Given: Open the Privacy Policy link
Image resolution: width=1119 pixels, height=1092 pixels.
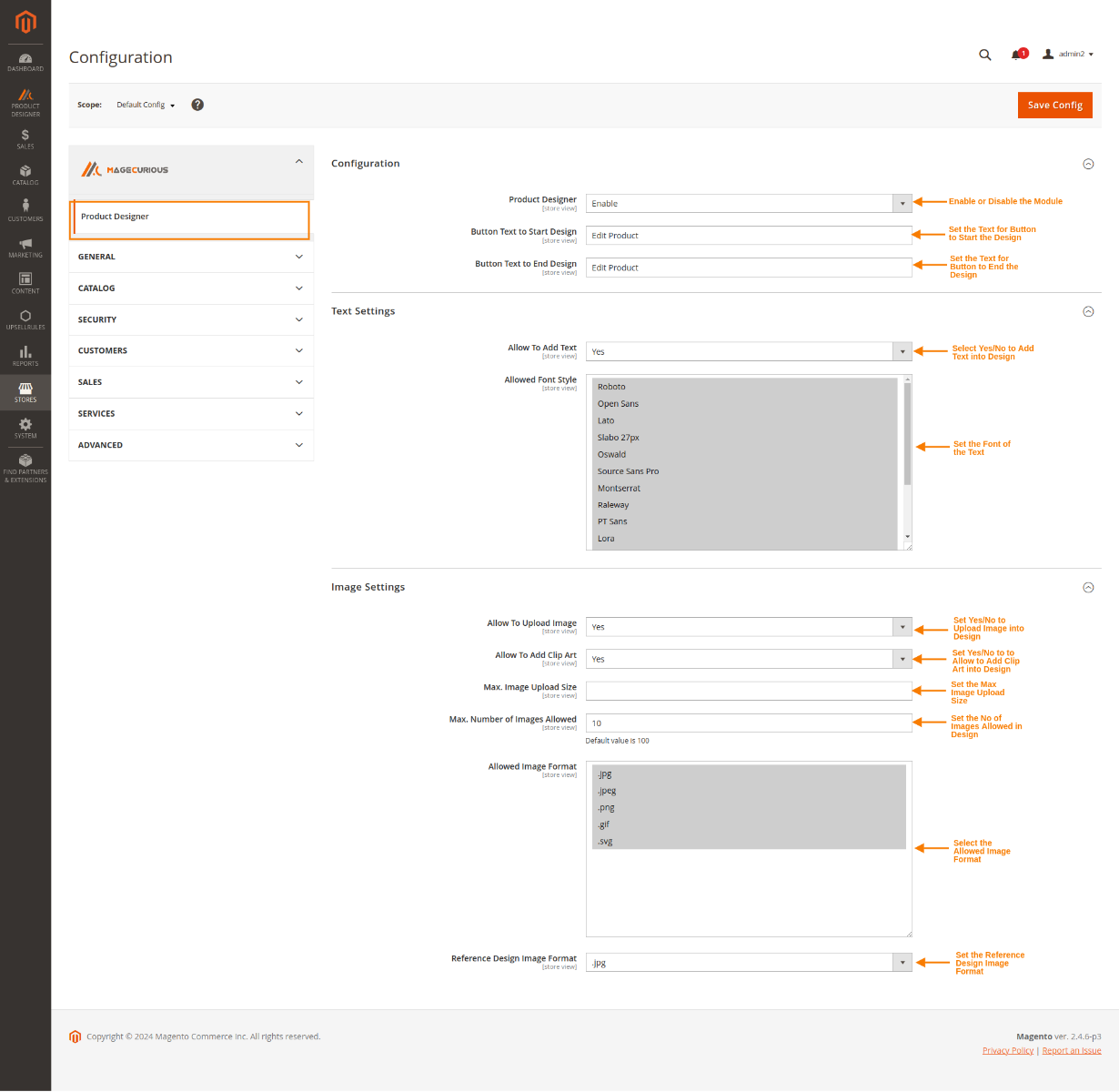Looking at the screenshot, I should click(1007, 1049).
